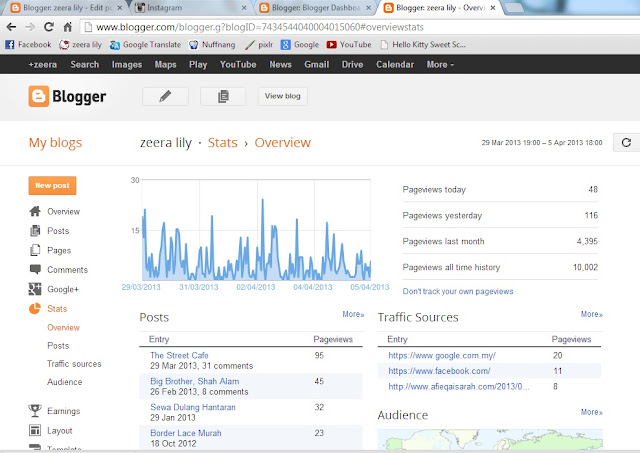Open Calendar in Google bar
This screenshot has height=453, width=640.
(395, 64)
